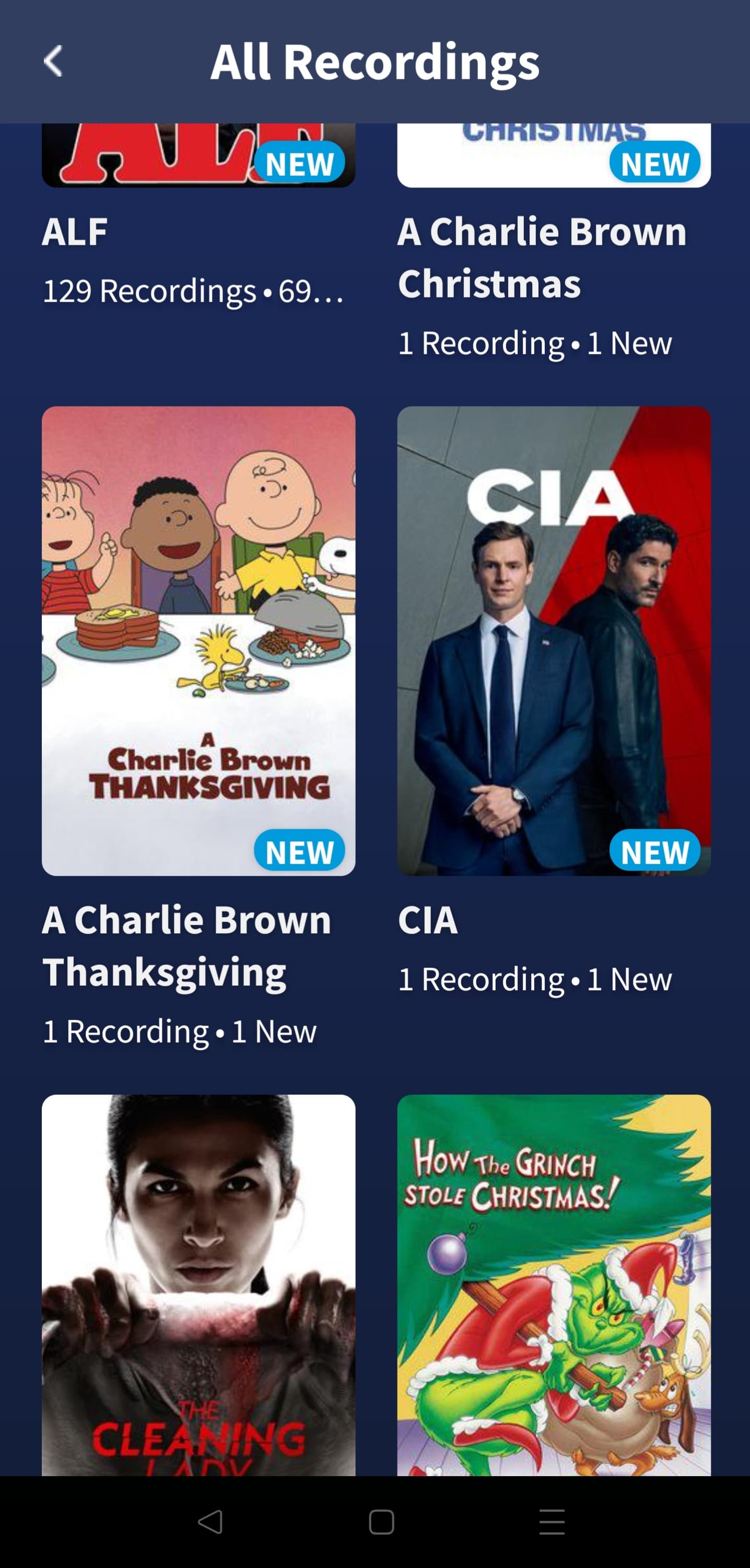The image size is (750, 1568).
Task: Tap the NEW badge on ALF poster
Action: point(299,162)
